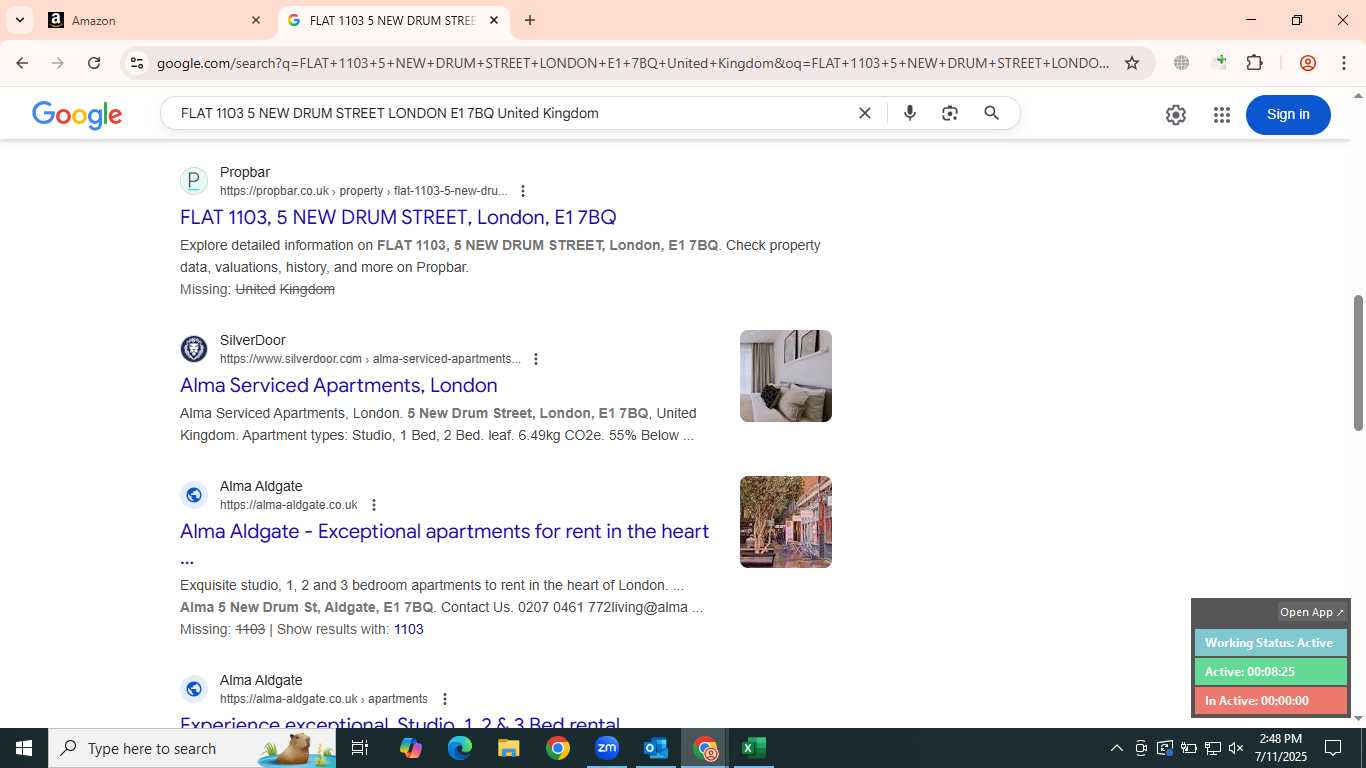Open the Alma Aldgate street thumbnail
This screenshot has height=768, width=1366.
pos(786,522)
